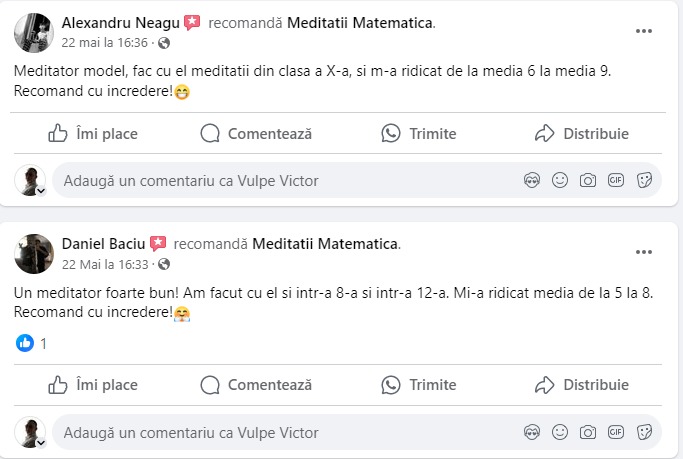Switch commenting profile on Alexandru's post
The image size is (683, 459).
click(33, 181)
